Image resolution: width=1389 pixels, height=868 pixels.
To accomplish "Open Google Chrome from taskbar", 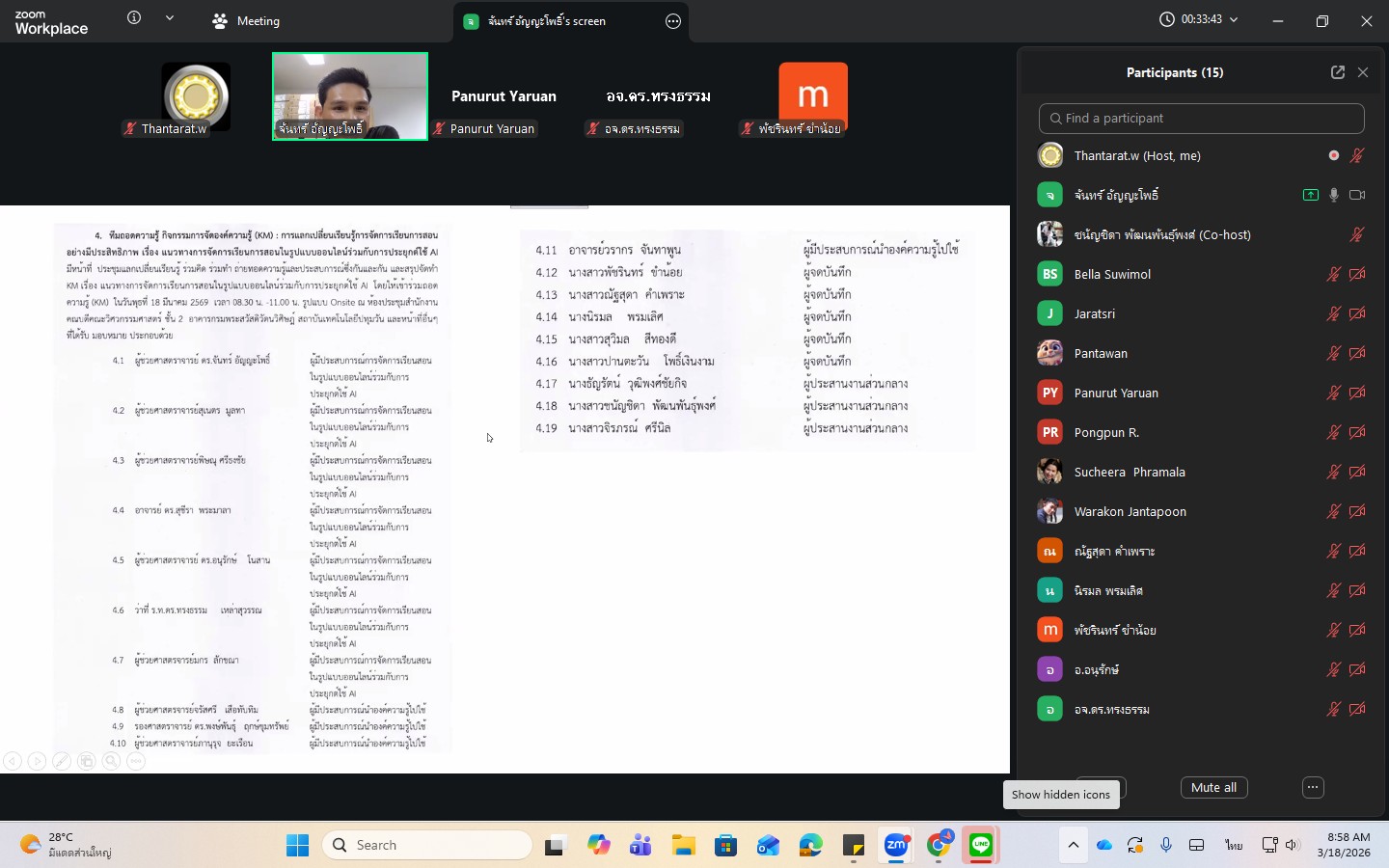I will coord(939,846).
